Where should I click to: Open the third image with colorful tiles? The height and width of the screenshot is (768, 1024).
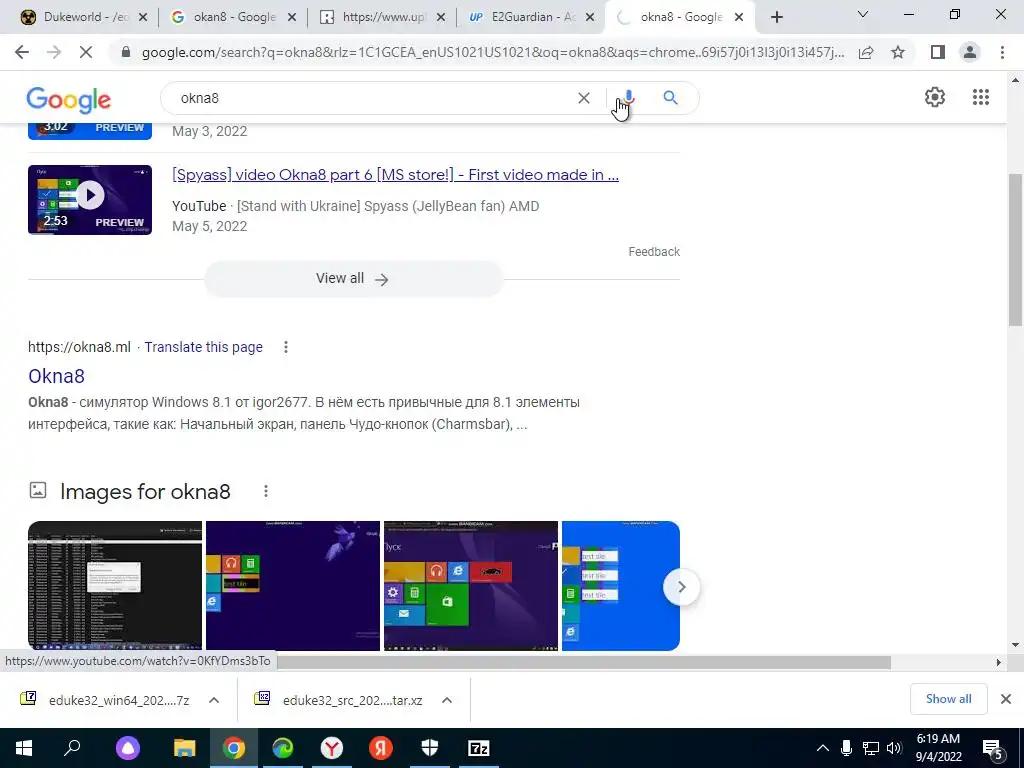click(x=471, y=586)
